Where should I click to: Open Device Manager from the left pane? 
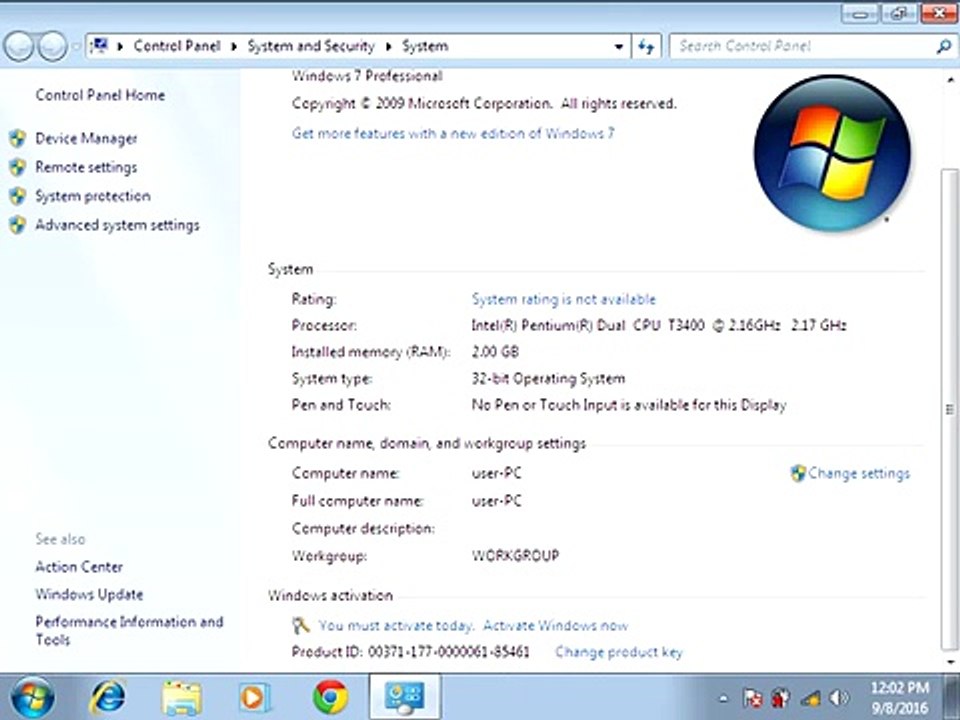pos(86,139)
